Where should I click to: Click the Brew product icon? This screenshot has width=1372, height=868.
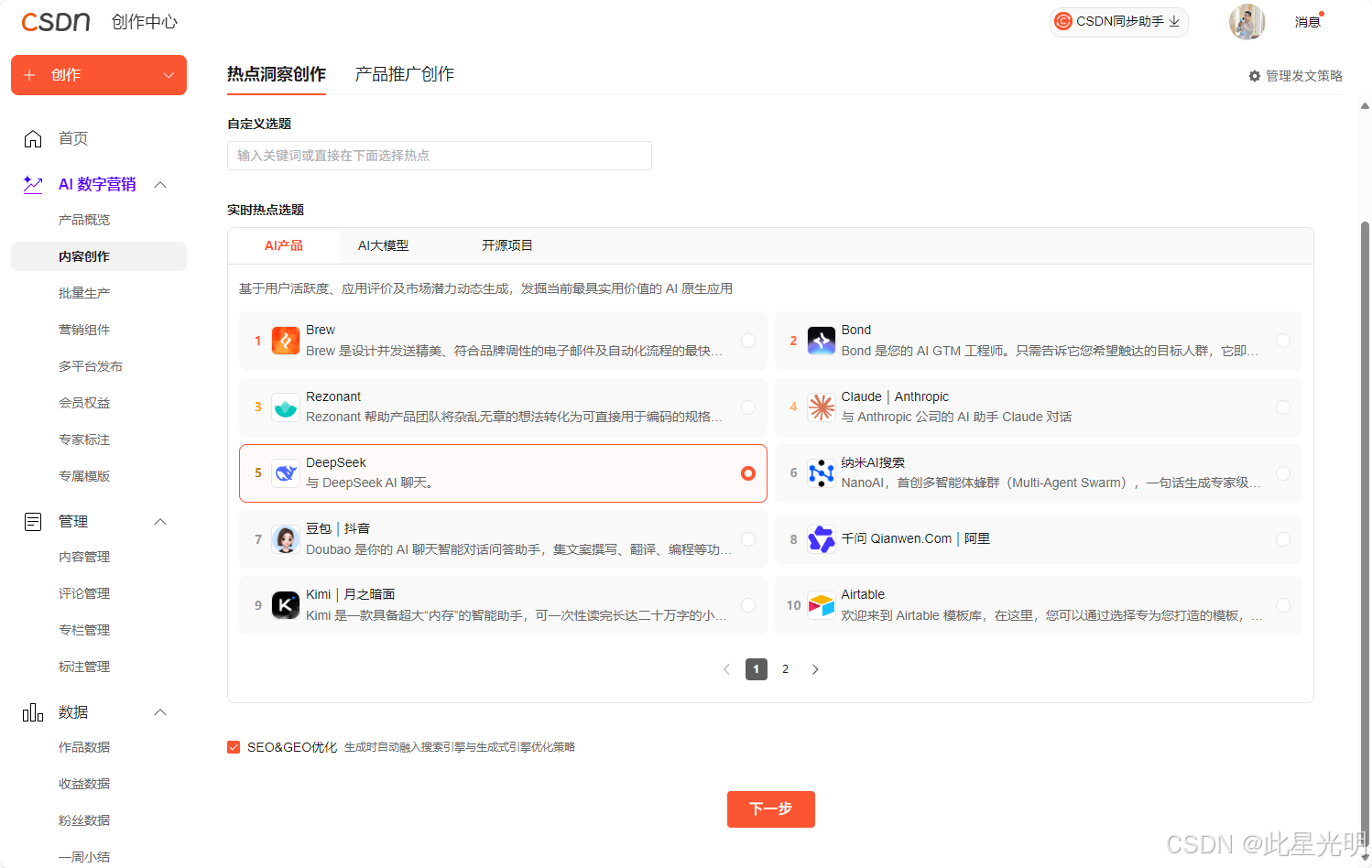coord(286,341)
